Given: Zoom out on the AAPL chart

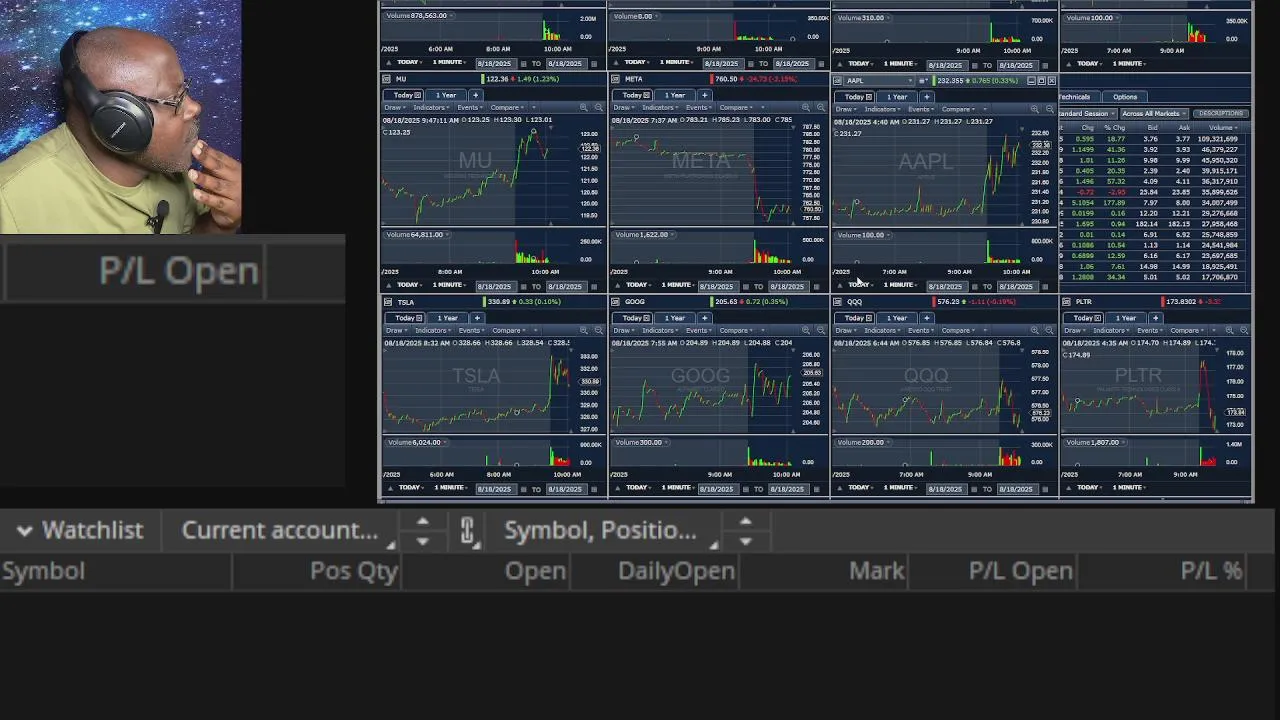Looking at the screenshot, I should click(1049, 109).
